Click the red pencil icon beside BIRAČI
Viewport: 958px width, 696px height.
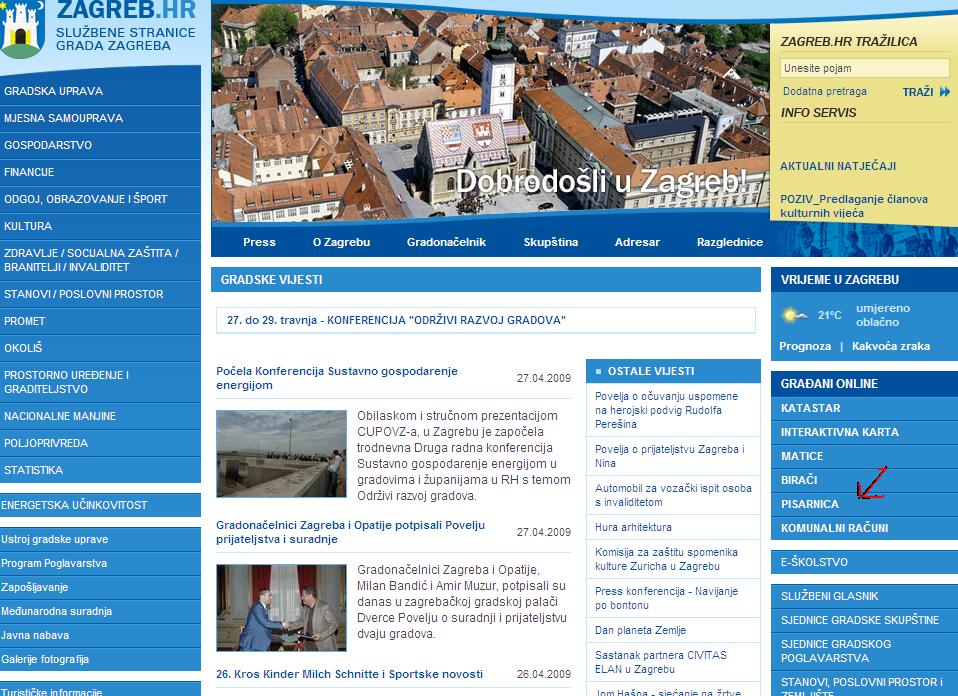click(871, 482)
